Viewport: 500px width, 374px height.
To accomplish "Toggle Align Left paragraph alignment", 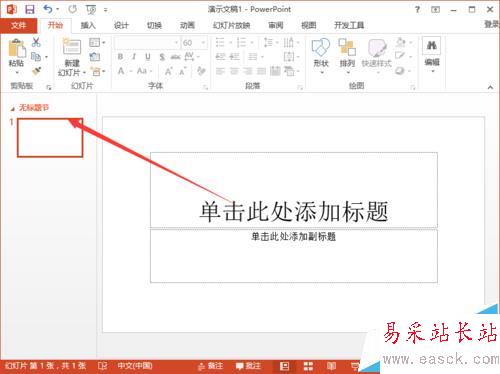I will pyautogui.click(x=220, y=71).
